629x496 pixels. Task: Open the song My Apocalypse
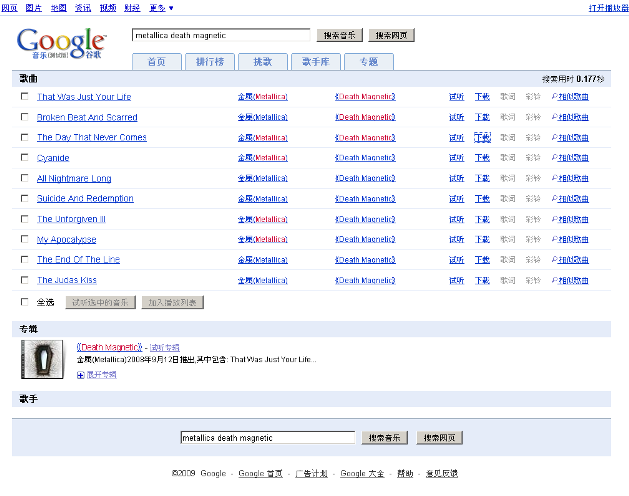point(67,240)
